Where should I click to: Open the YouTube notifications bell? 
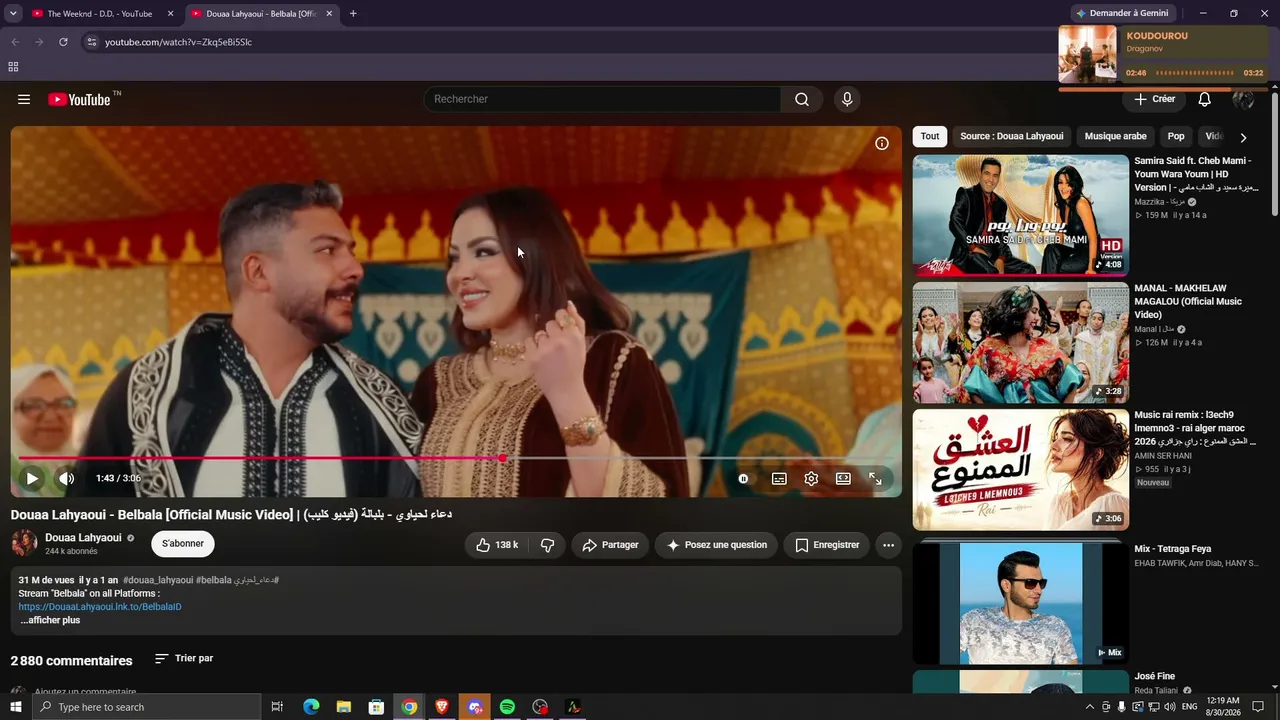[1205, 99]
